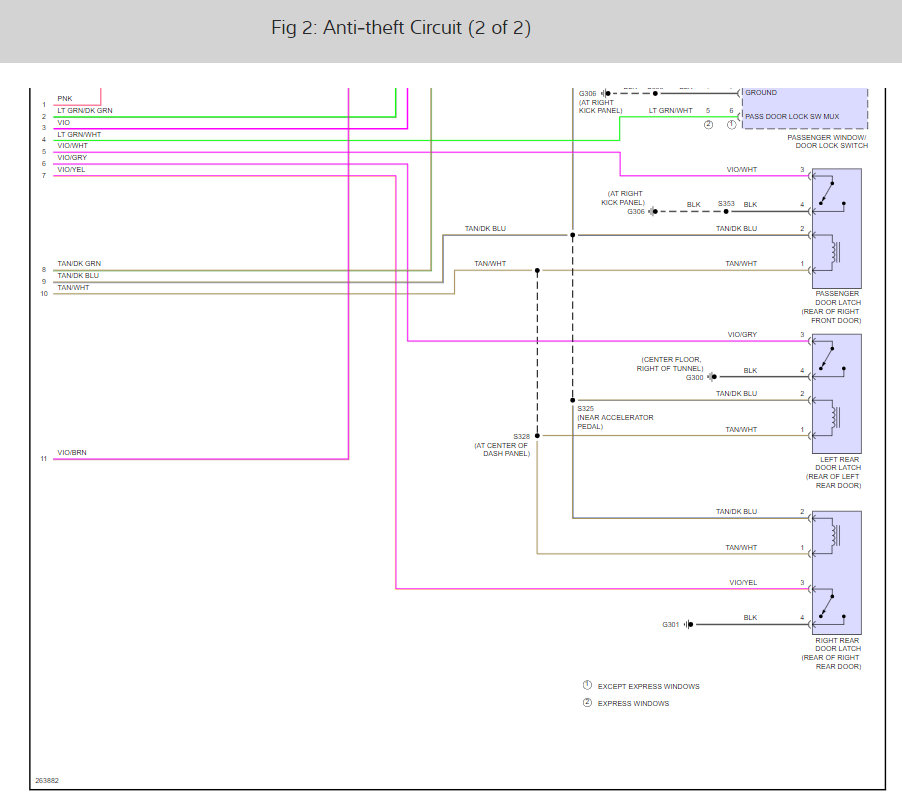Image resolution: width=902 pixels, height=810 pixels.
Task: Click the switch symbol in Right Rear Door Latch
Action: point(830,607)
